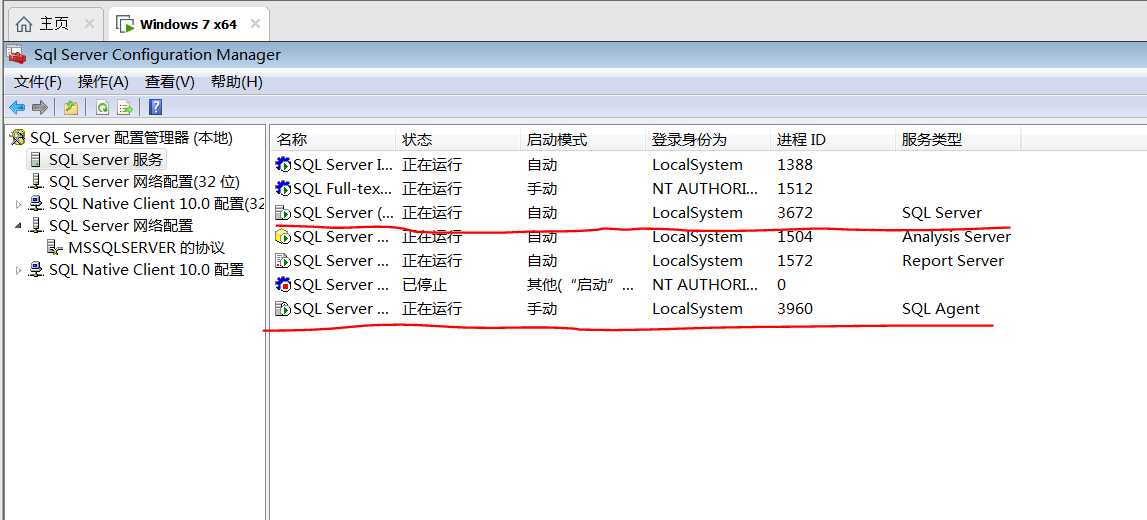Click the 其他(“启动”... start mode cell
This screenshot has width=1147, height=520.
click(581, 285)
